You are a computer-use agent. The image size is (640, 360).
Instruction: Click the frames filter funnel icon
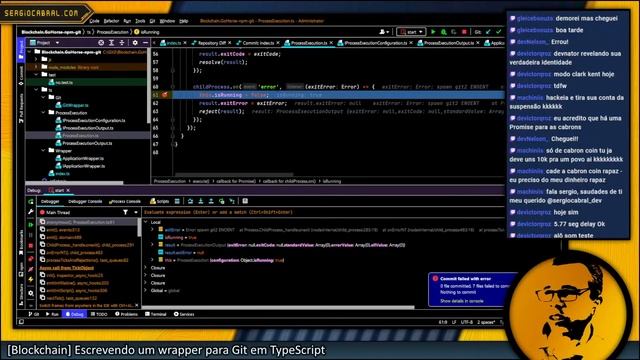tap(125, 212)
